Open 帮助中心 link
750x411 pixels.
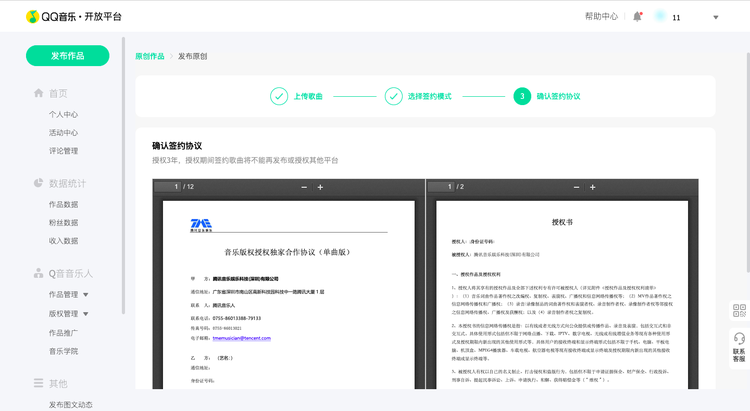tap(601, 16)
